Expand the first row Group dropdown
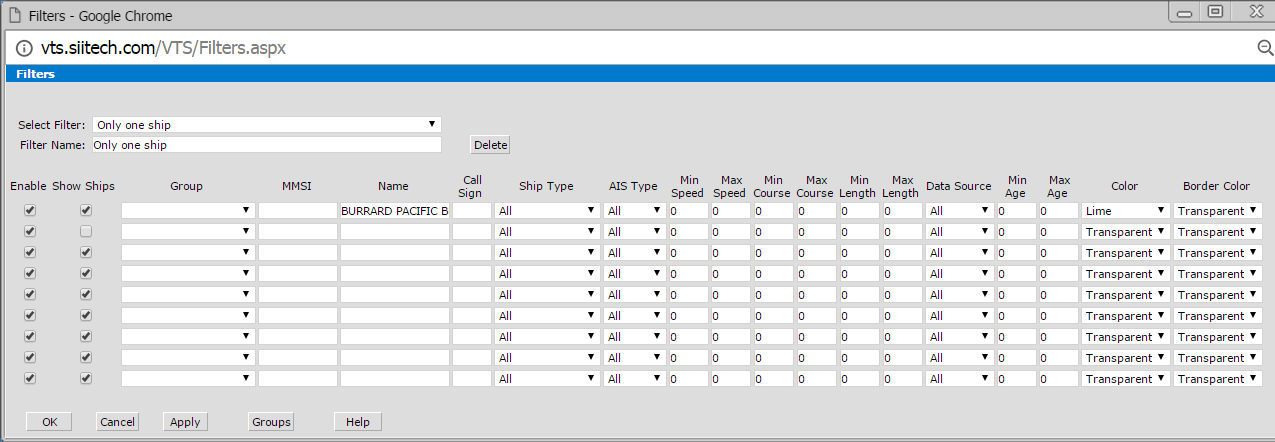The image size is (1275, 442). point(187,211)
